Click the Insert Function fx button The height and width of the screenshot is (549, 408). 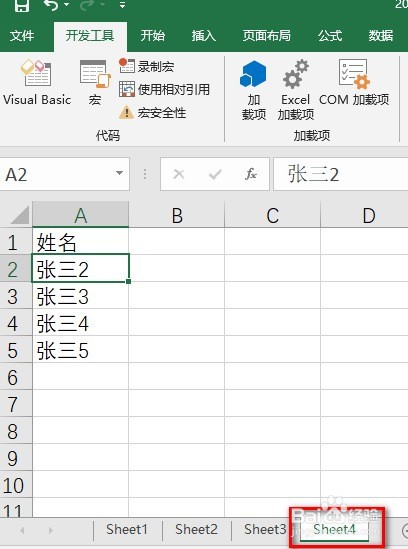(x=251, y=174)
